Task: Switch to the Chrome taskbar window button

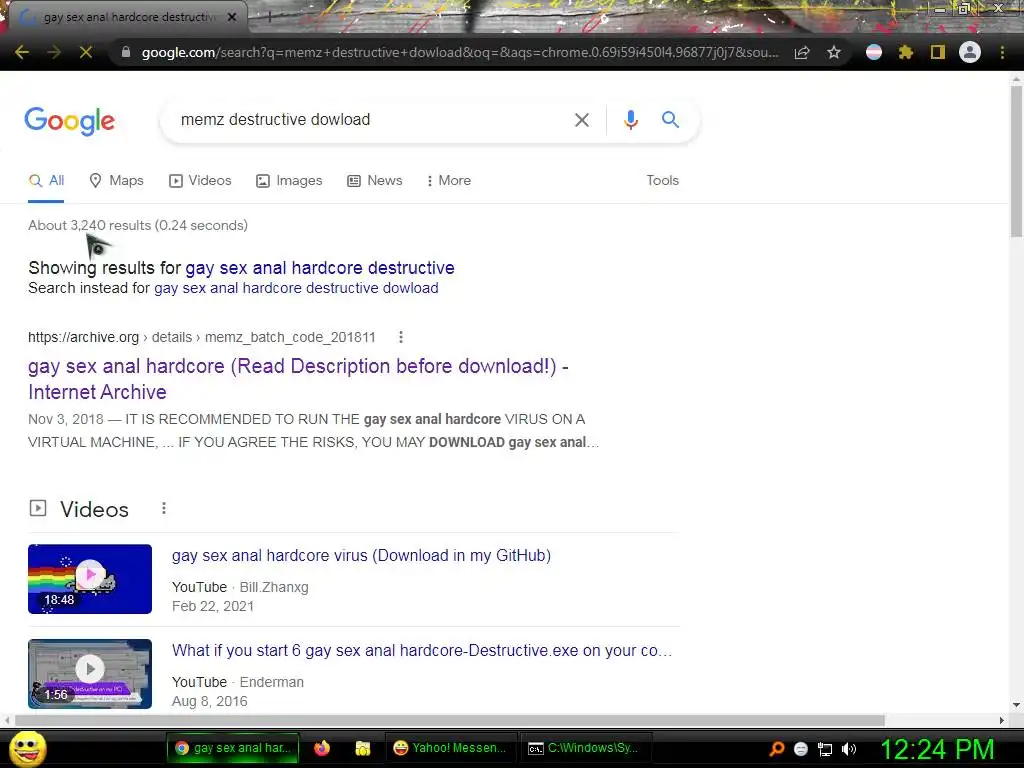Action: [x=233, y=748]
